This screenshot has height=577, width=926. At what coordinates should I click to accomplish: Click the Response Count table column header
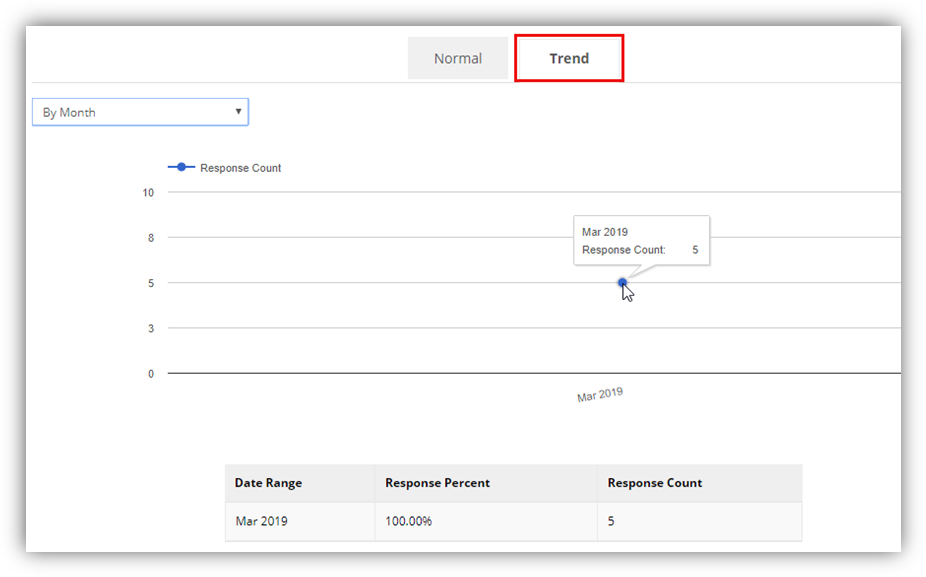[x=655, y=483]
